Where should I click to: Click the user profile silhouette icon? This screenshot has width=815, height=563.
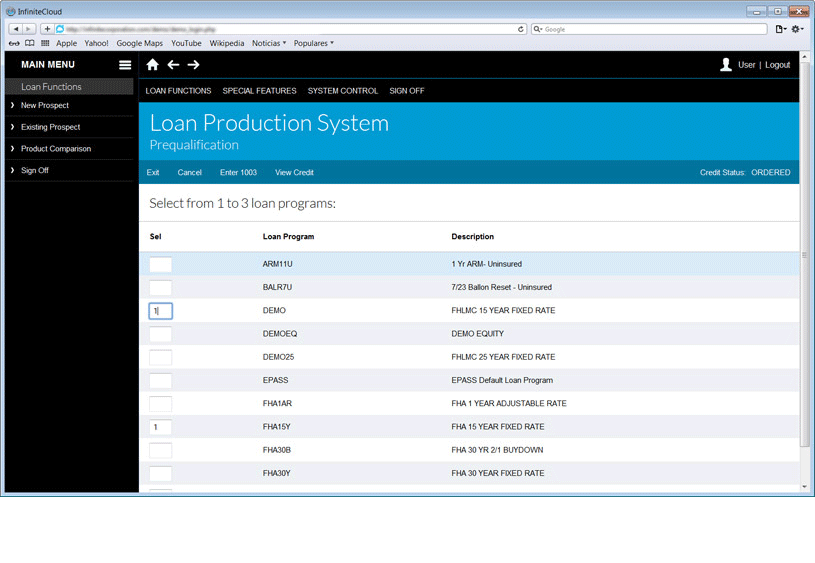coord(726,65)
